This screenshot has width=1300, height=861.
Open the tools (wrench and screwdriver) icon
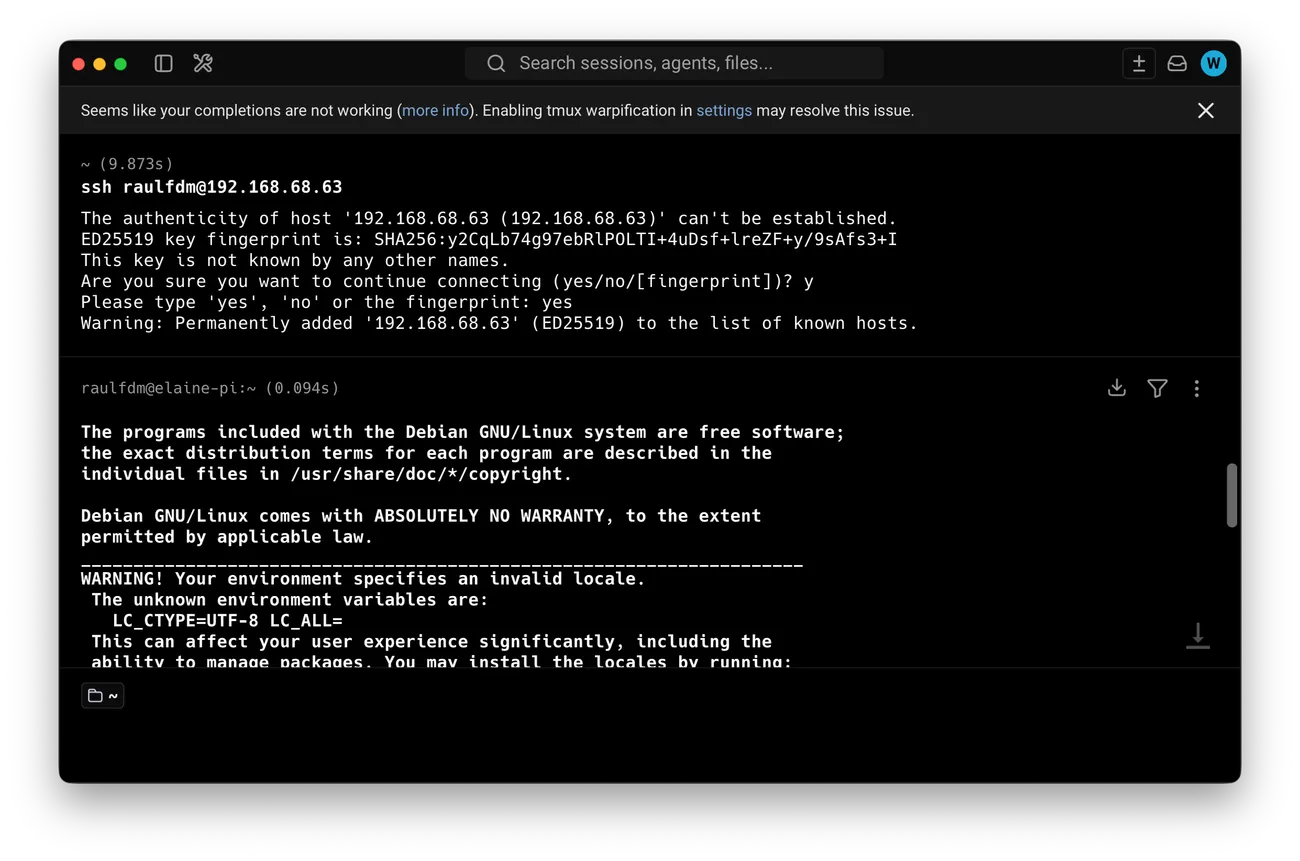203,64
